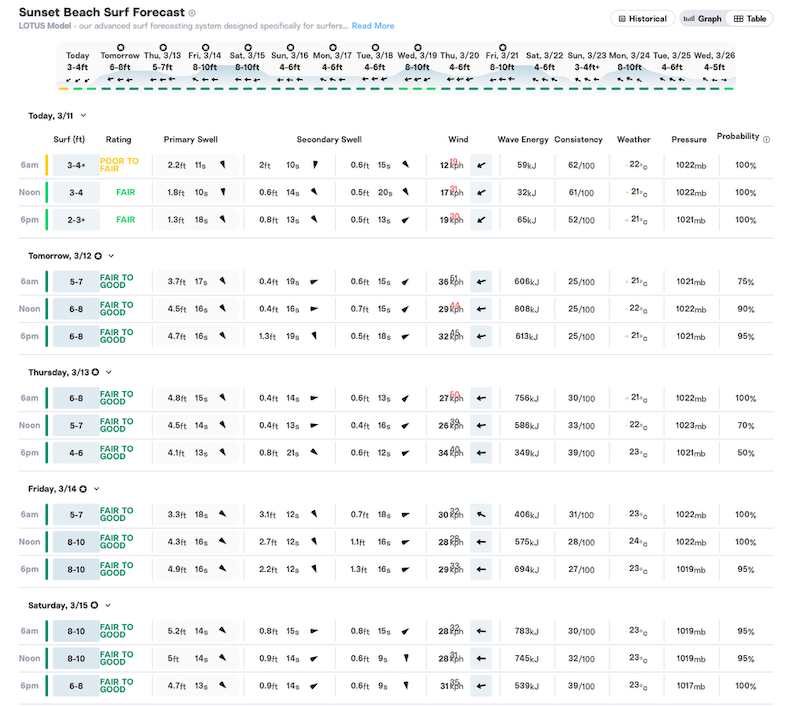800x706 pixels.
Task: Click wind direction icon in Tomorrow Noon row
Action: point(481,309)
